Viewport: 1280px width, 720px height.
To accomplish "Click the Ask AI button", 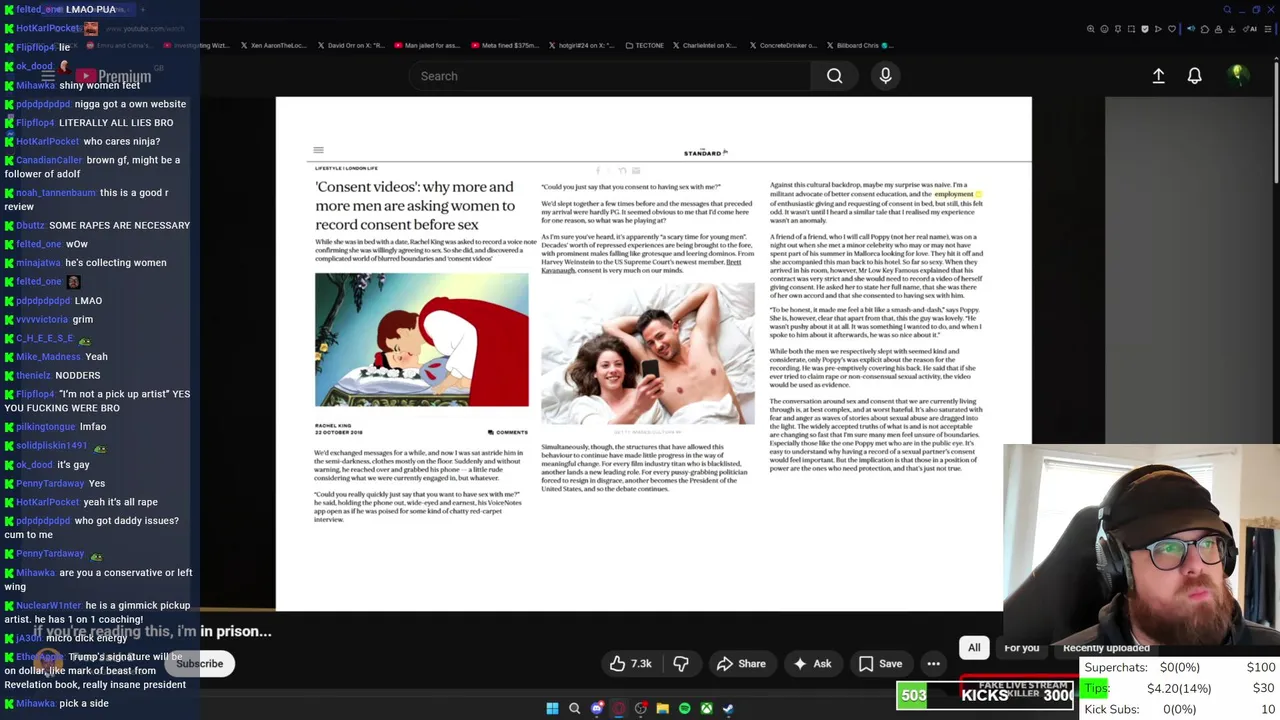I will 811,664.
